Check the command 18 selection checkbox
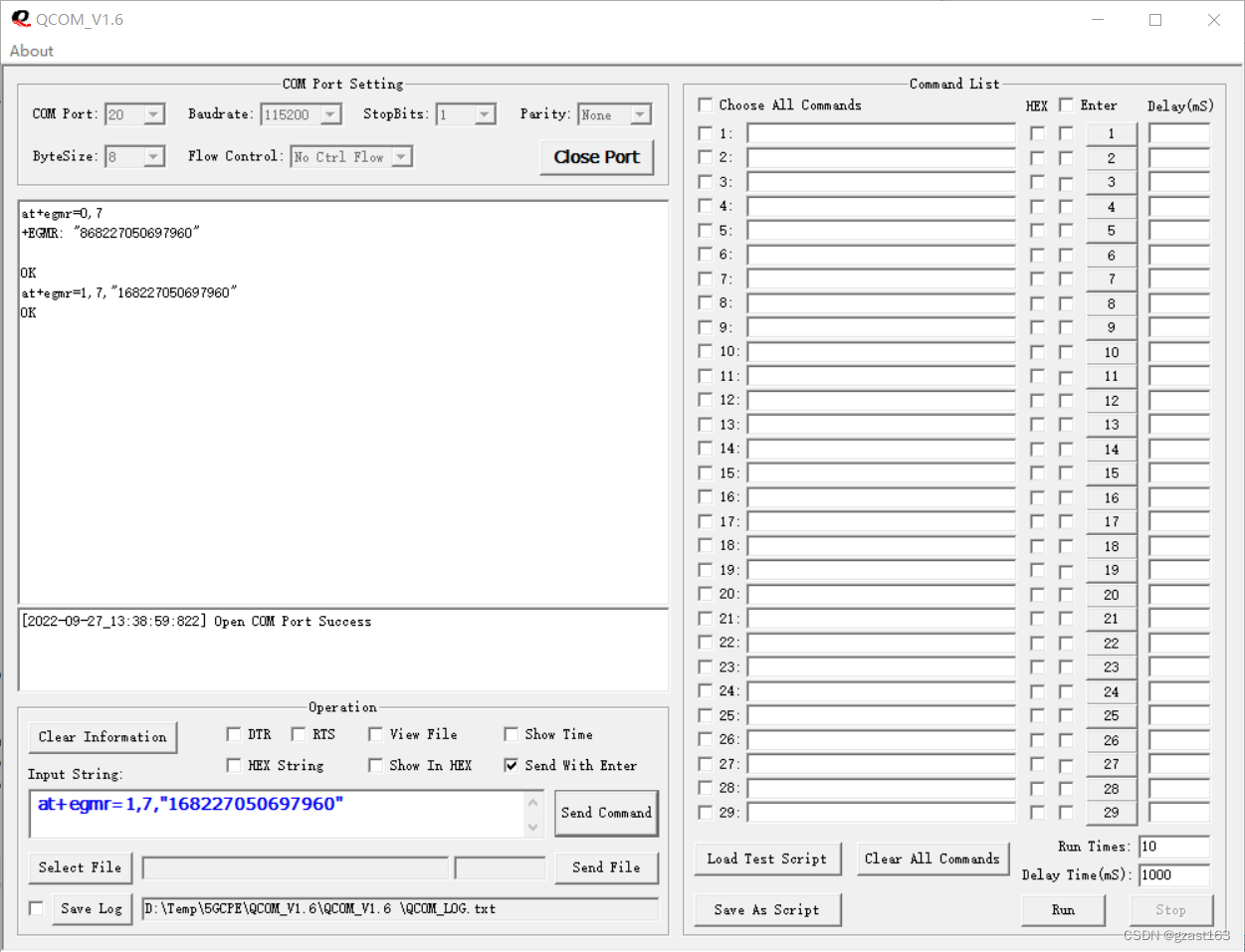Image resolution: width=1245 pixels, height=952 pixels. (x=706, y=545)
